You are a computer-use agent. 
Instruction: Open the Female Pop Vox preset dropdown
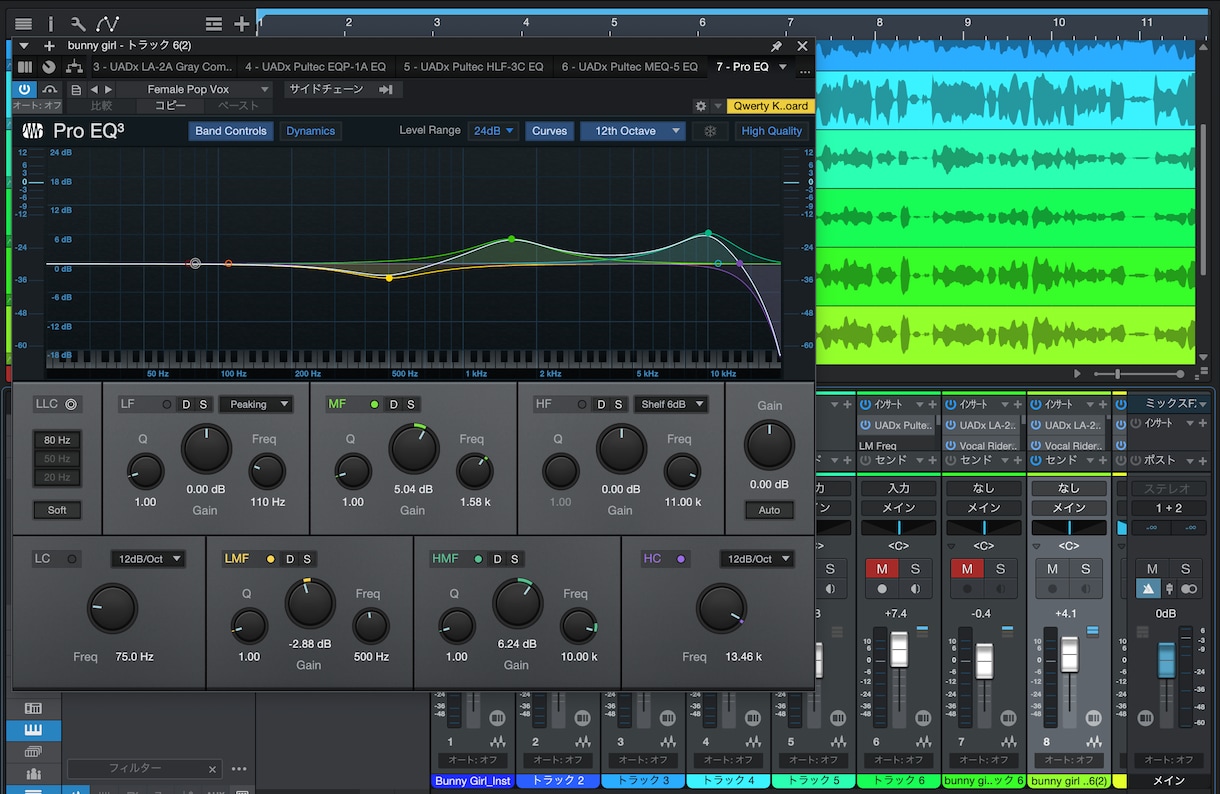click(x=194, y=89)
